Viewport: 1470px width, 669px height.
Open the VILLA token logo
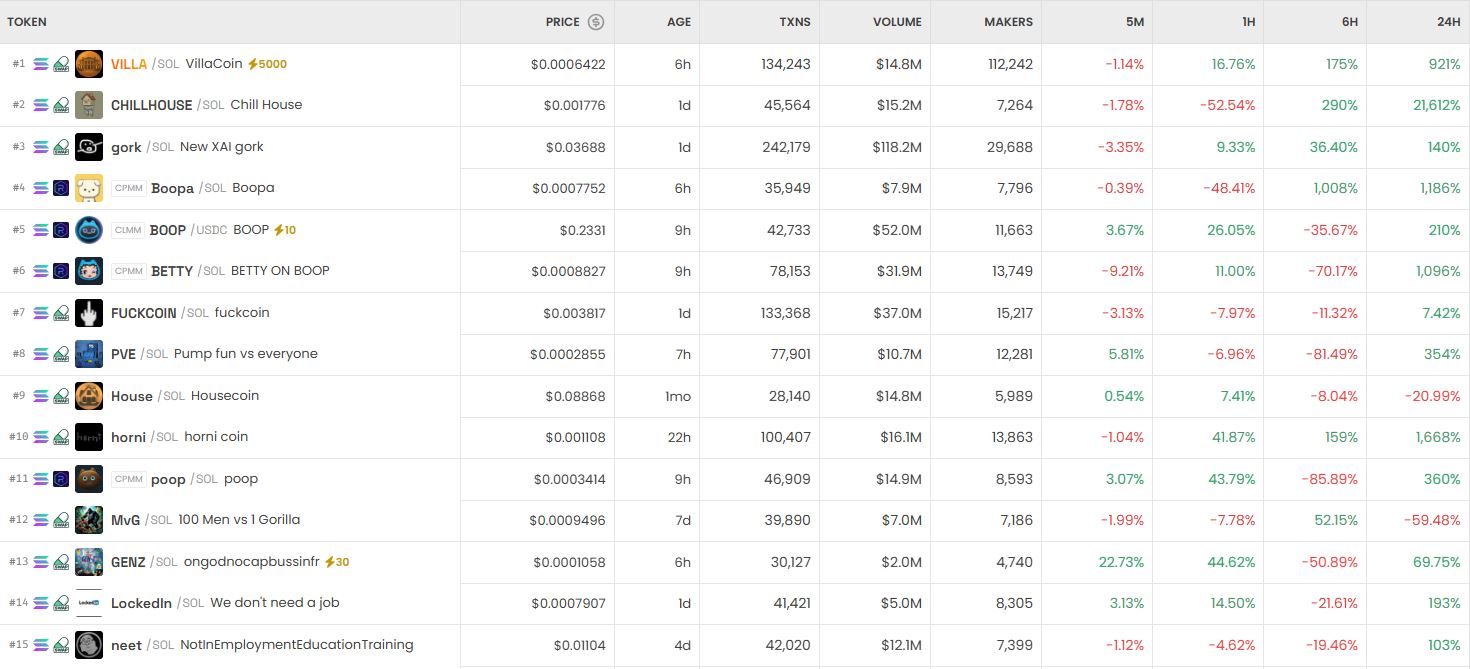89,64
